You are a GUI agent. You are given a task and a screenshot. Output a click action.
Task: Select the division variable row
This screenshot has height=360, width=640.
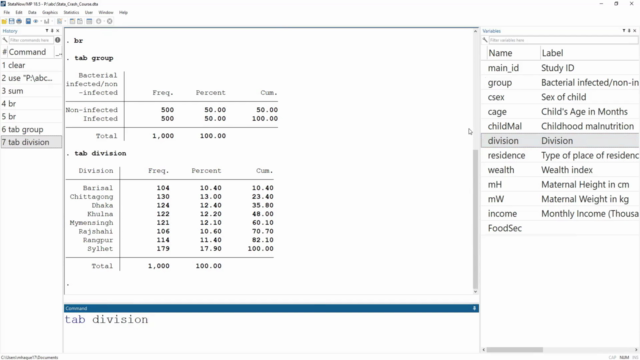click(x=560, y=141)
